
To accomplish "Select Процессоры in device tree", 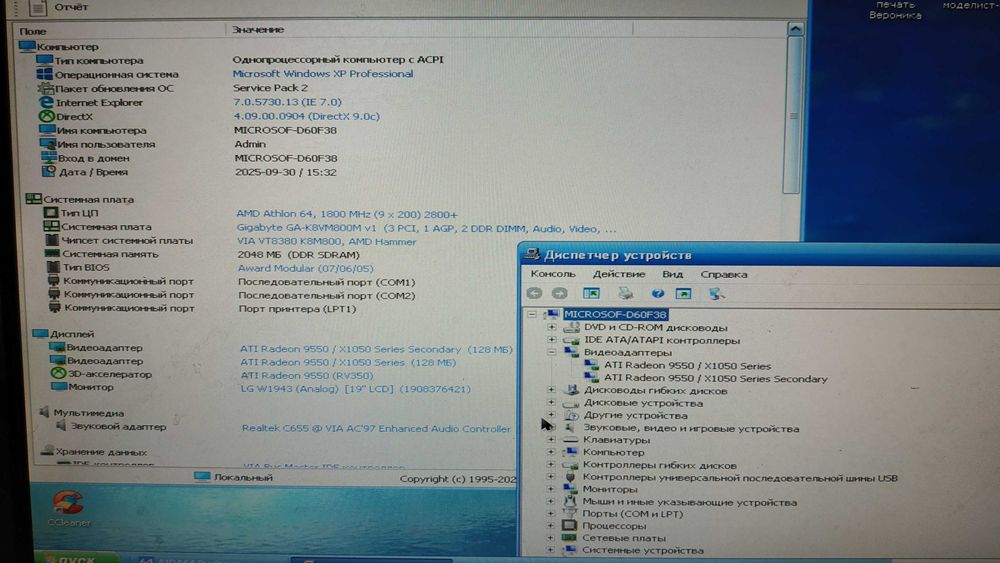I will tap(614, 526).
